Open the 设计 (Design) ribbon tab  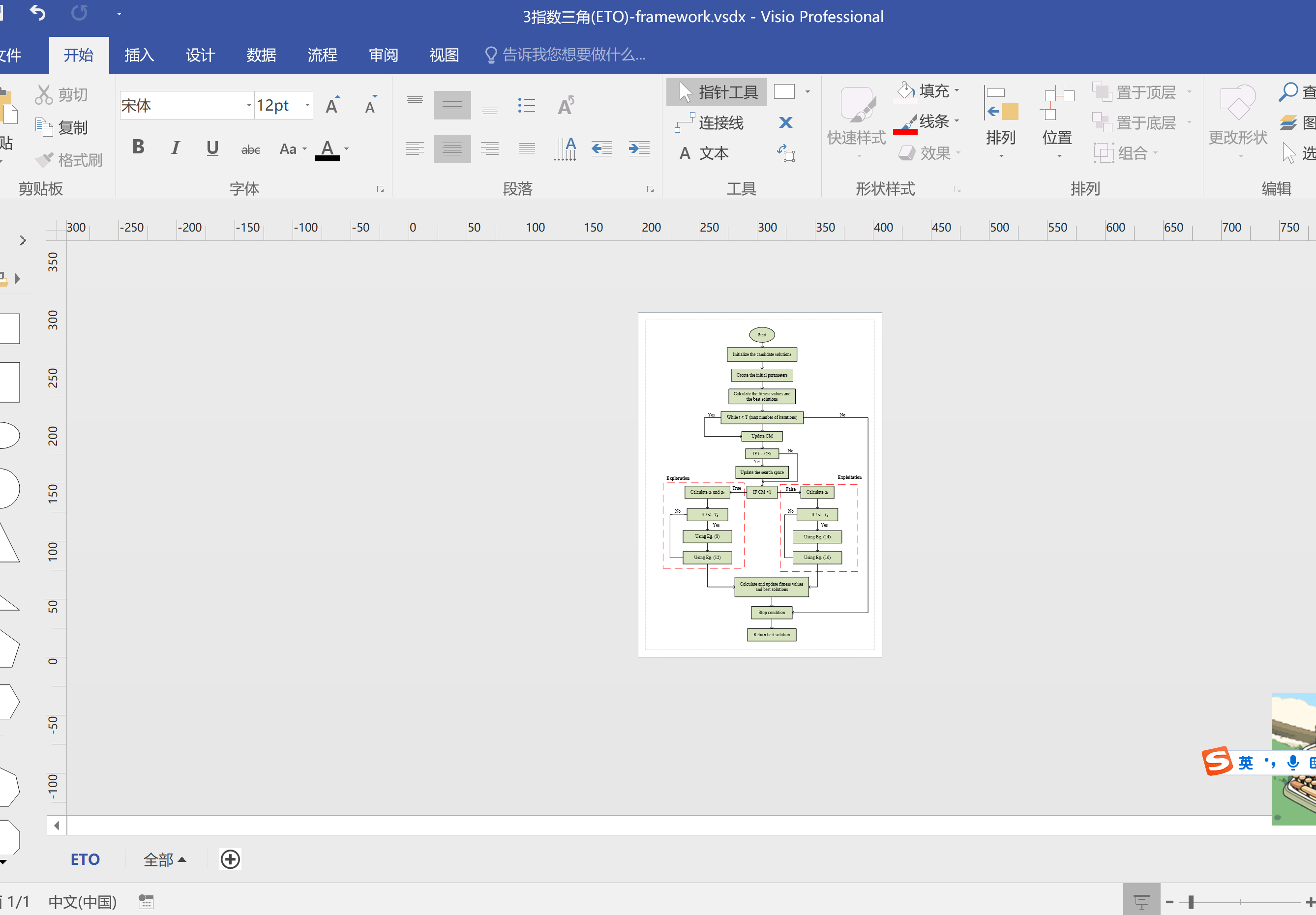[200, 55]
